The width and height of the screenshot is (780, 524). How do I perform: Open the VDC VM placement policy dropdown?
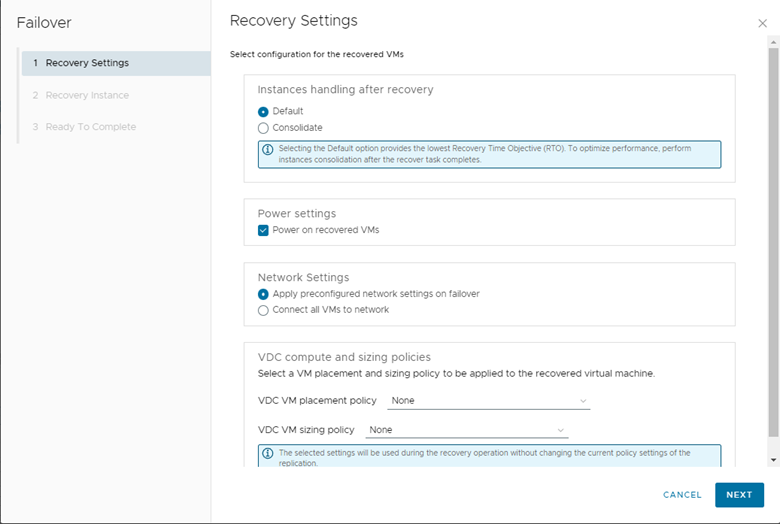click(x=488, y=400)
